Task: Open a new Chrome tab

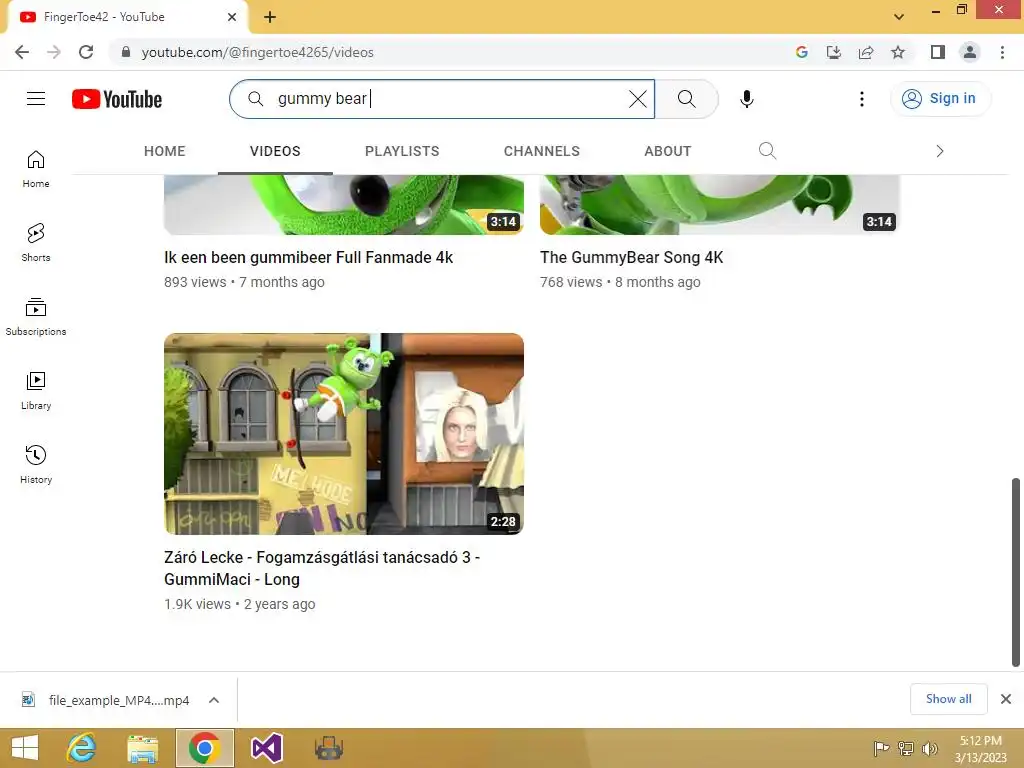Action: pos(270,17)
